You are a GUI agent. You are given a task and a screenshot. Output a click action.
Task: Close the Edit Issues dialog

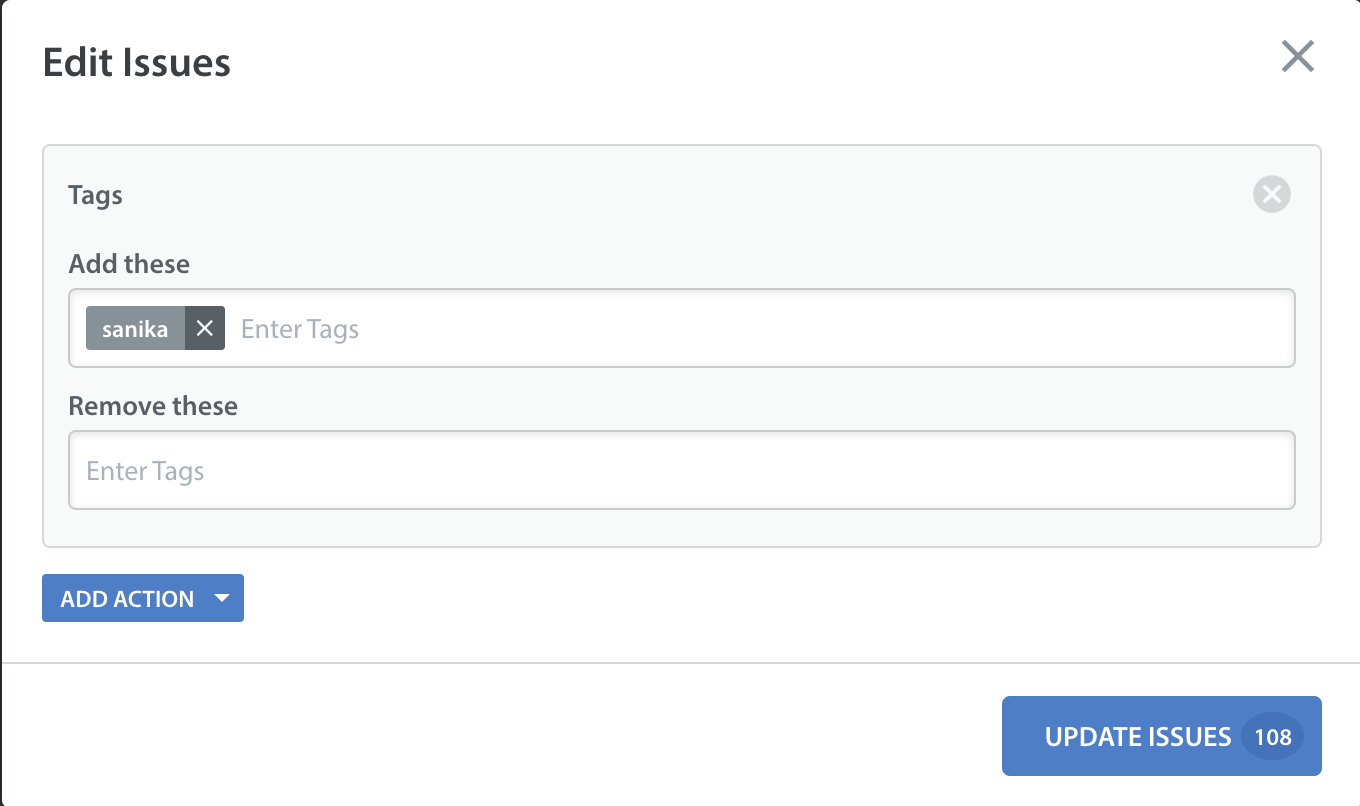tap(1297, 57)
